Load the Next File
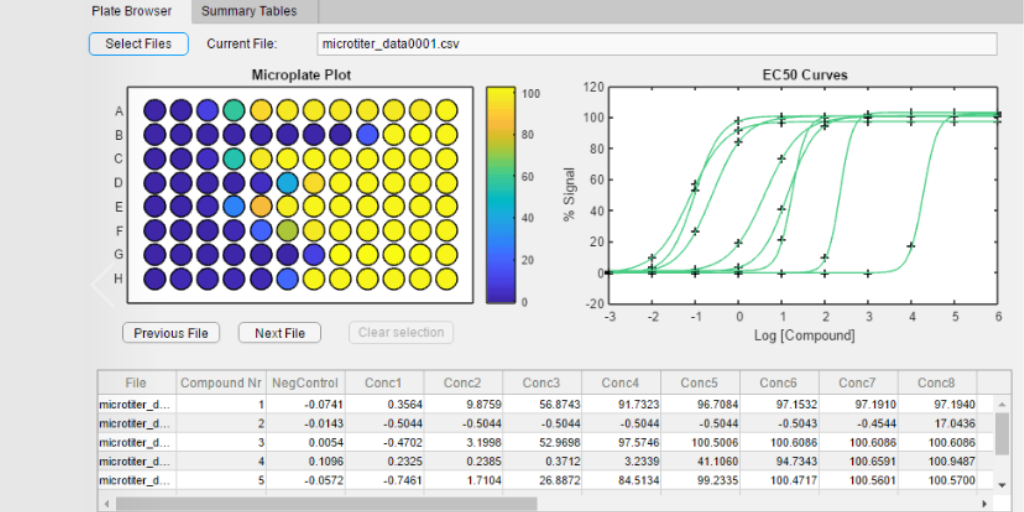1024x512 pixels. [279, 333]
